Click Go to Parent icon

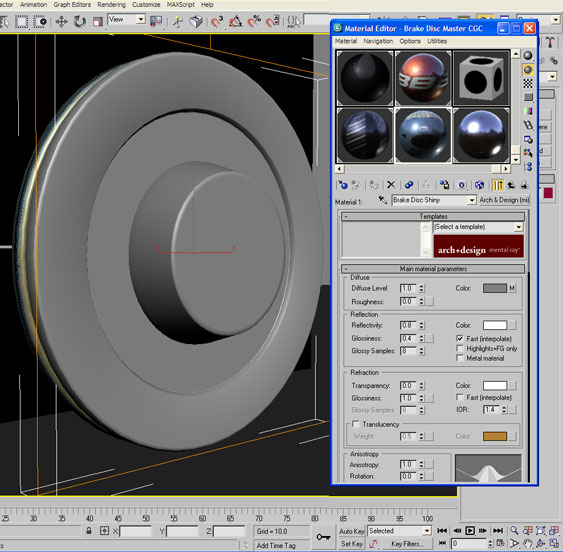[511, 185]
